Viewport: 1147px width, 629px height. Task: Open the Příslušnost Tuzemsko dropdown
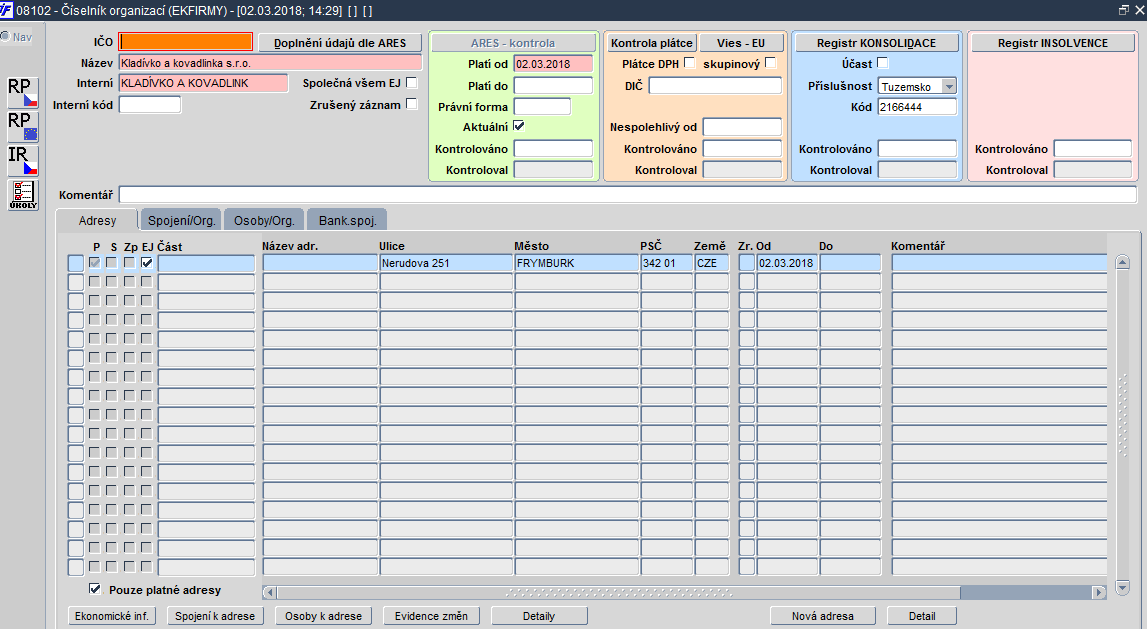(949, 86)
